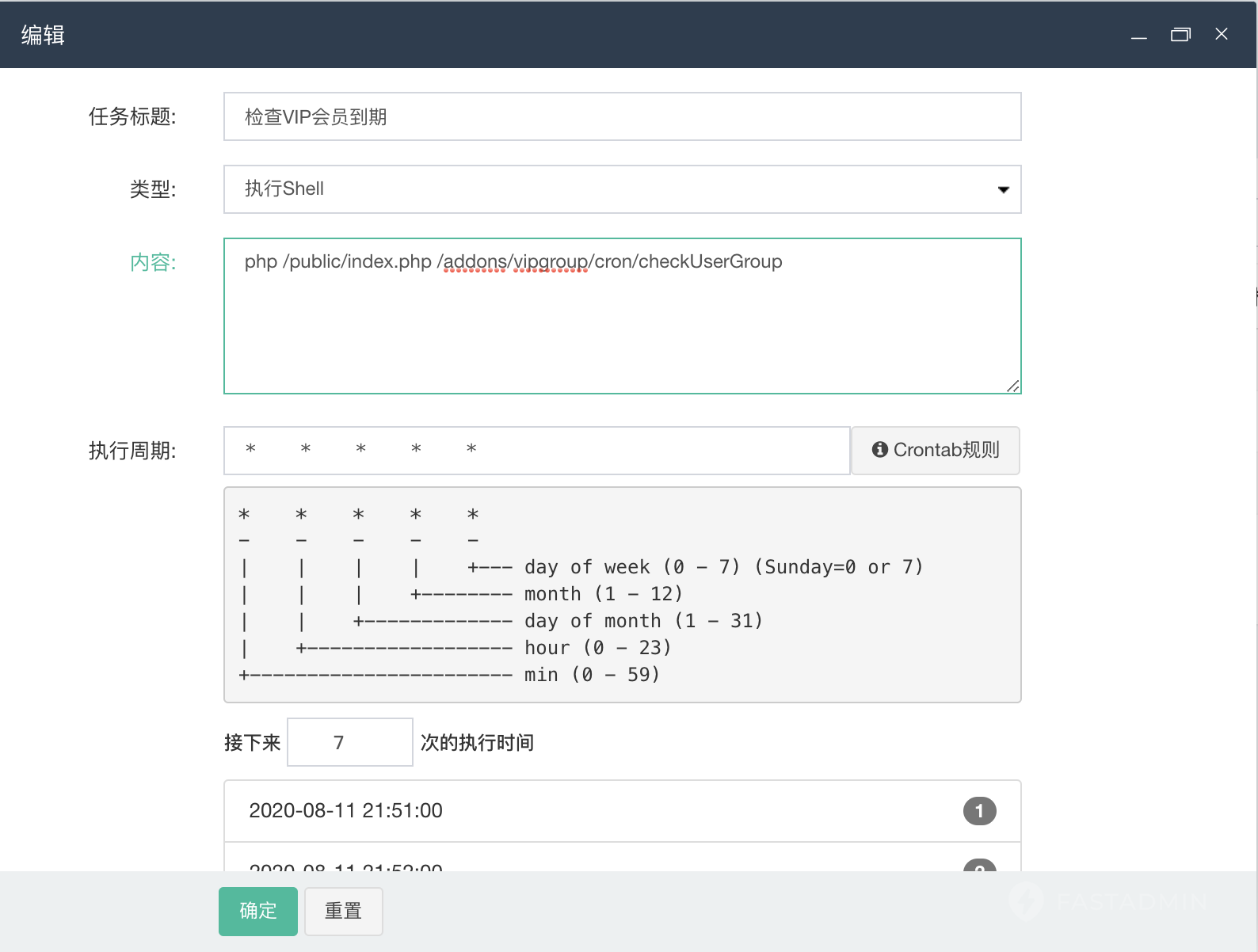1258x952 pixels.
Task: Click the badge number 1
Action: (x=980, y=811)
